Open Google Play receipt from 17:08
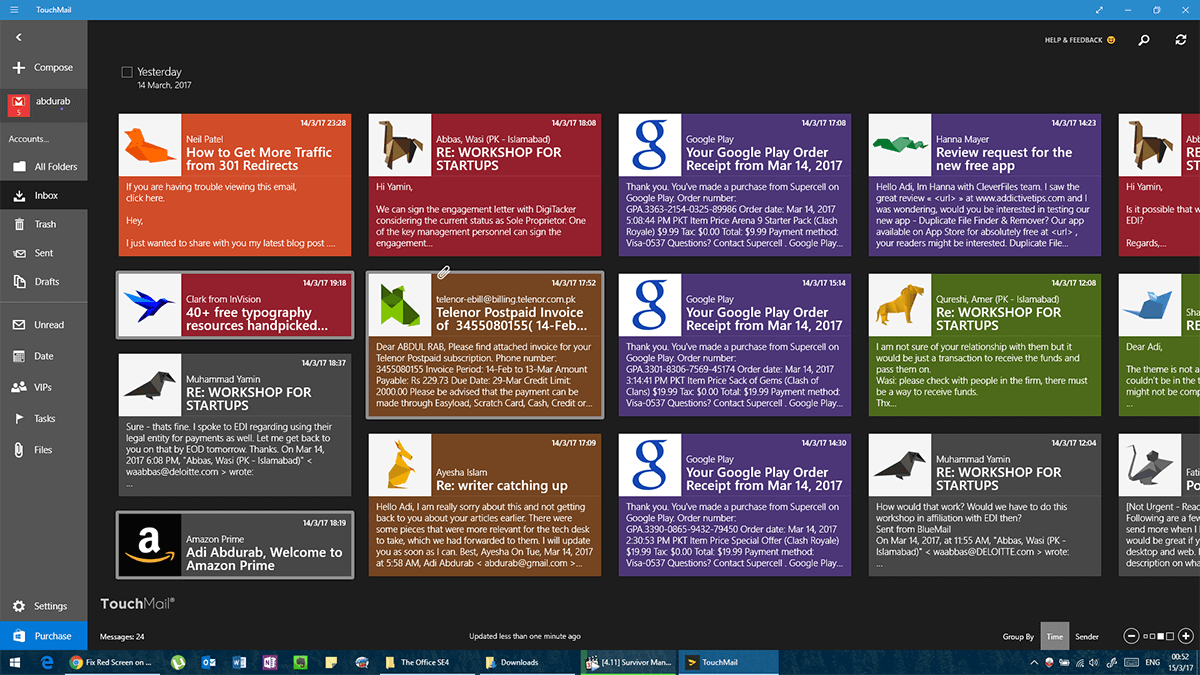The width and height of the screenshot is (1200, 675). (735, 185)
